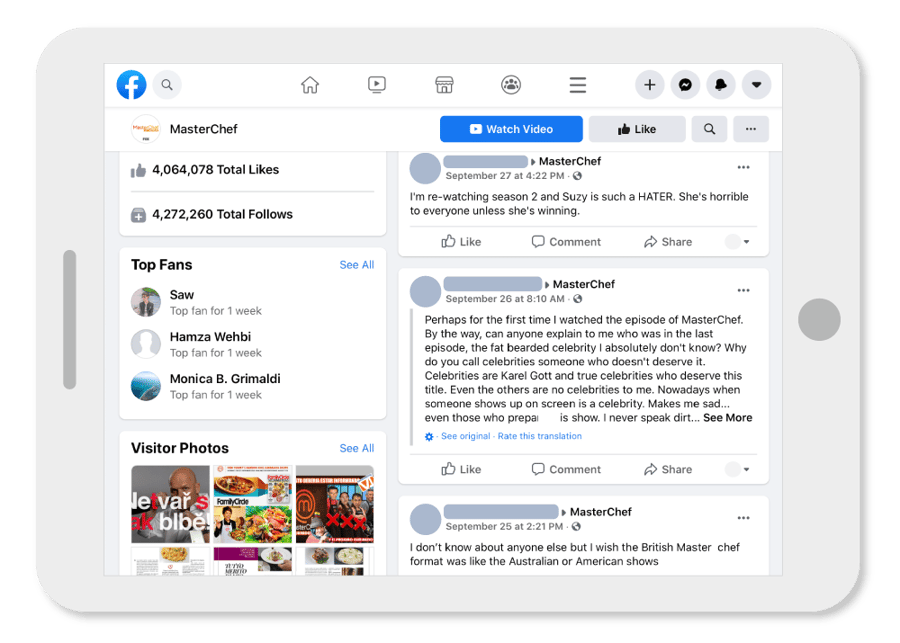Screen dimensions: 900x643
Task: Open translation settings via the gear icon
Action: click(x=428, y=437)
